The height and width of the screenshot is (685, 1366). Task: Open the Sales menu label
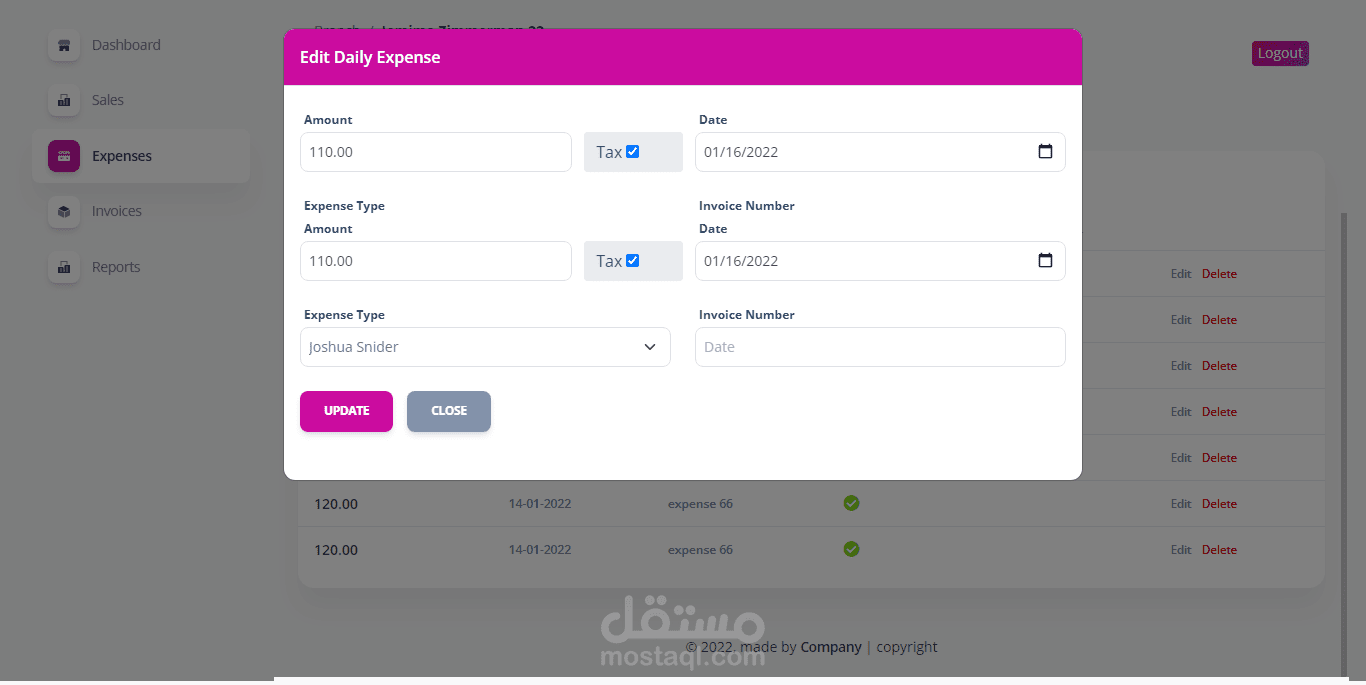click(108, 100)
